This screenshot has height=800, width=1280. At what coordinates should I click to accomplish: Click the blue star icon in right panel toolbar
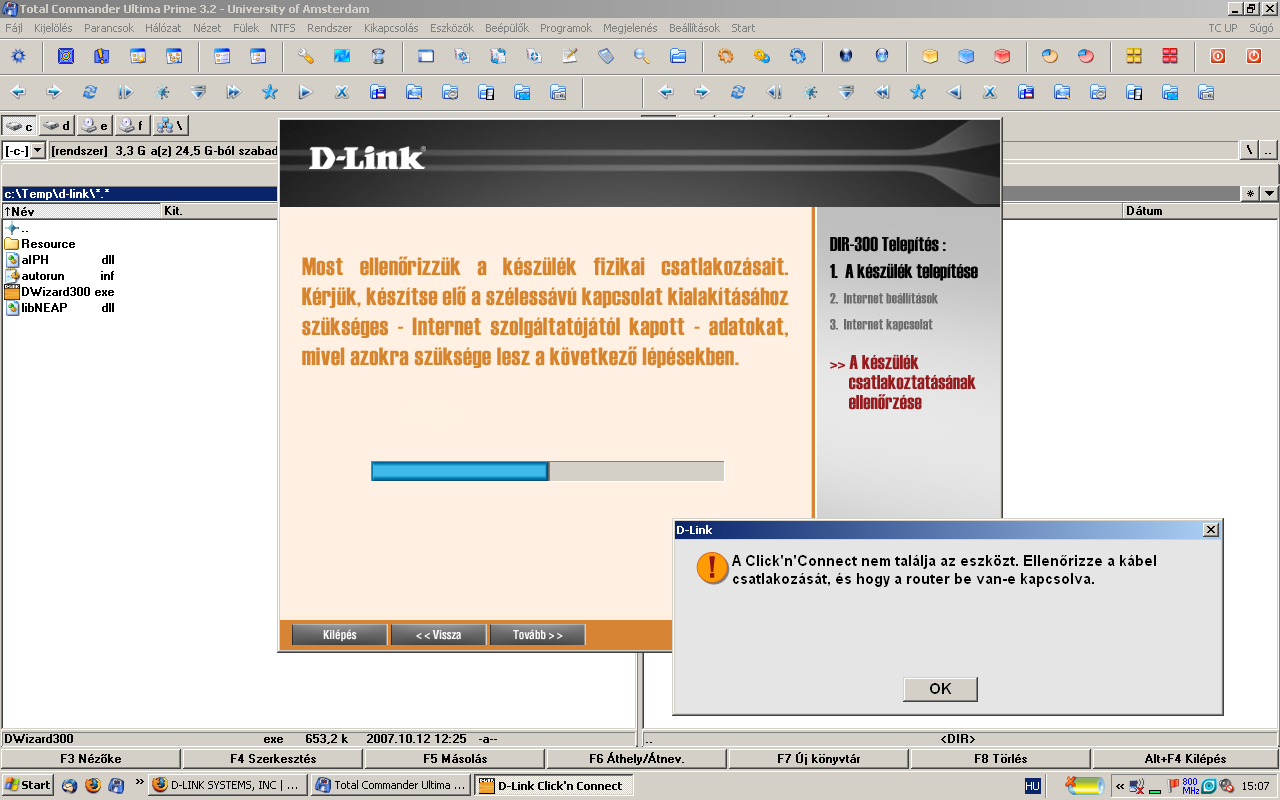point(918,92)
